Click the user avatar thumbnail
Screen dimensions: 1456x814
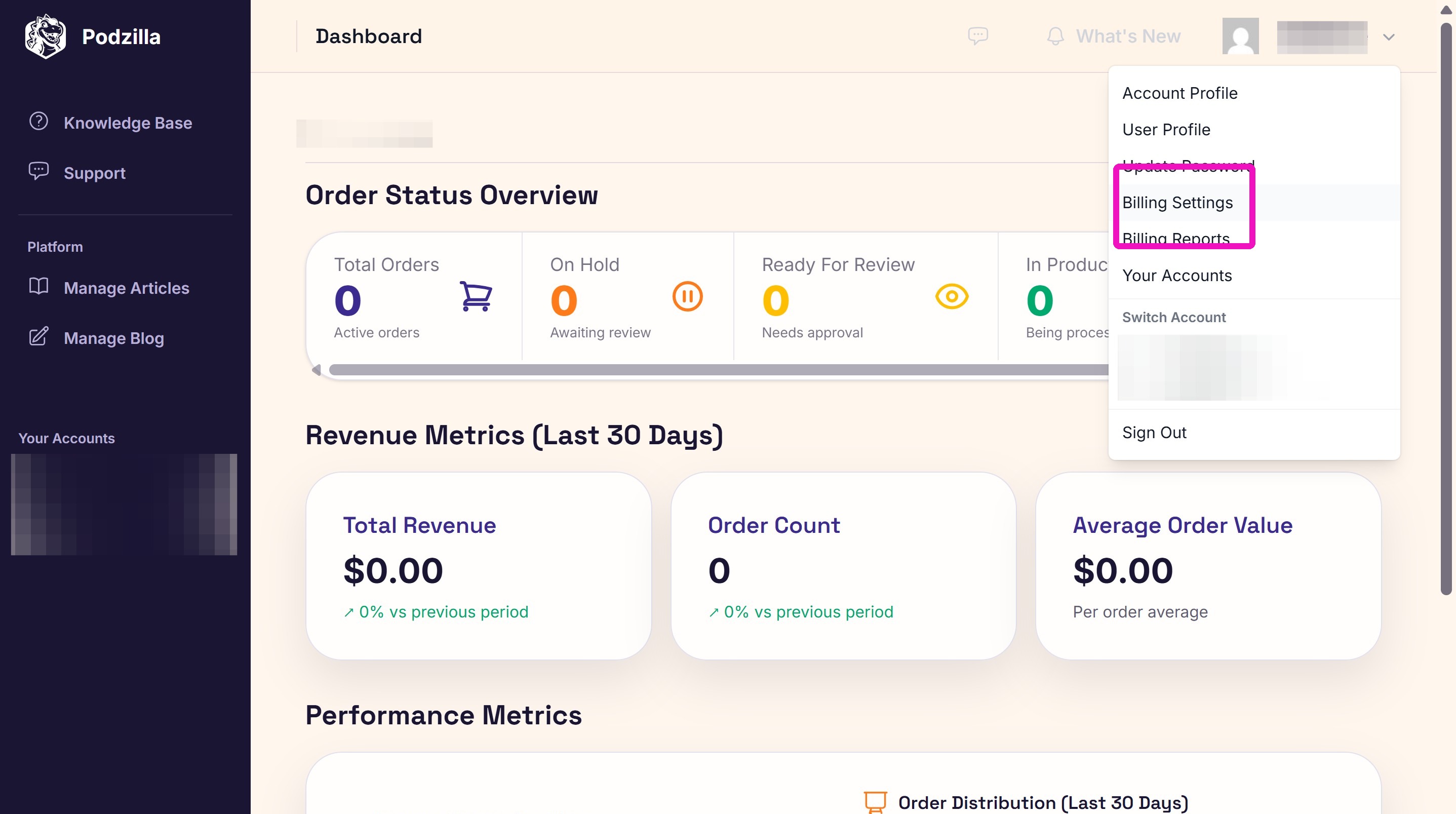click(1240, 36)
